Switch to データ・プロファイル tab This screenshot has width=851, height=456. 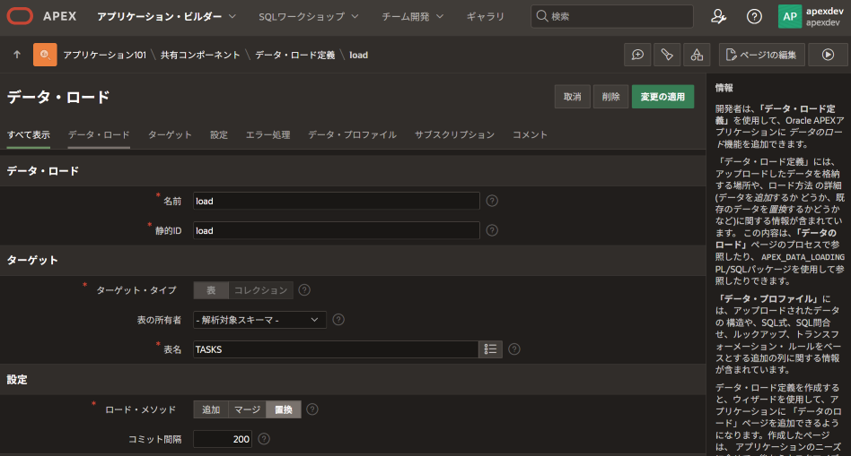click(352, 135)
